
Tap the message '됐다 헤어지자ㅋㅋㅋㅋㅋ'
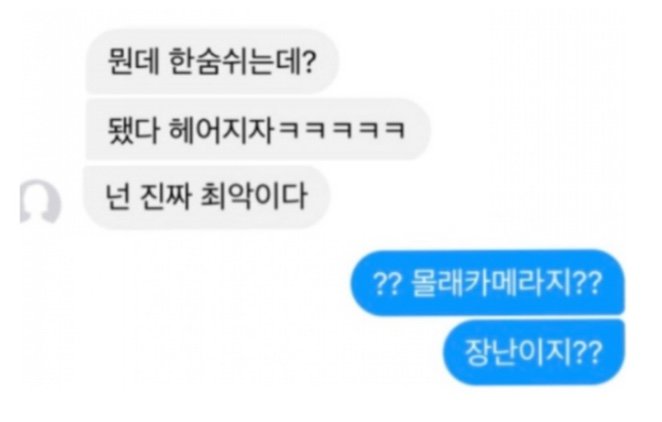pos(258,129)
